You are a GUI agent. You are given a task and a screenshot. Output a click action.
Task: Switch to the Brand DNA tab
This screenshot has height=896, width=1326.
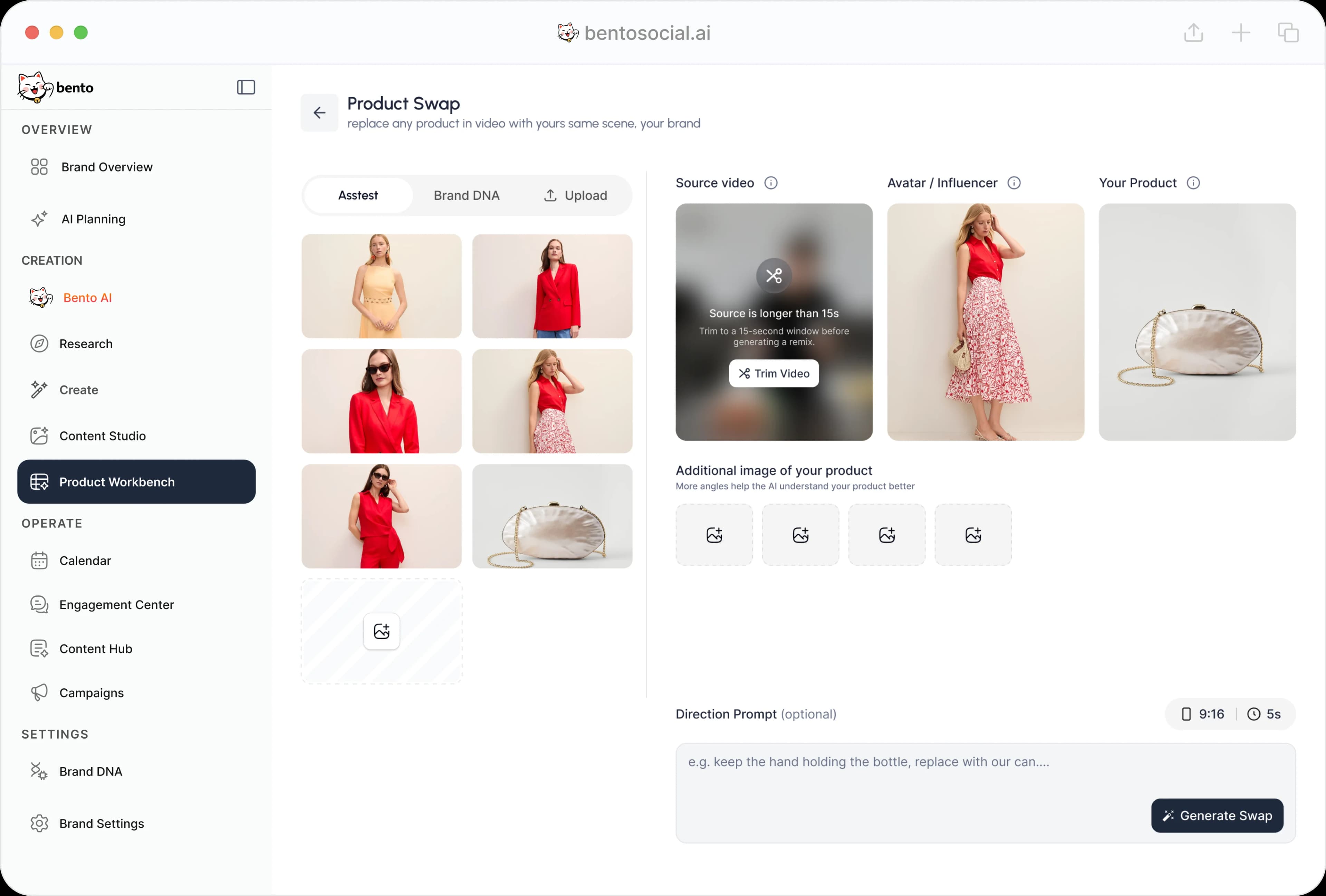click(x=467, y=196)
